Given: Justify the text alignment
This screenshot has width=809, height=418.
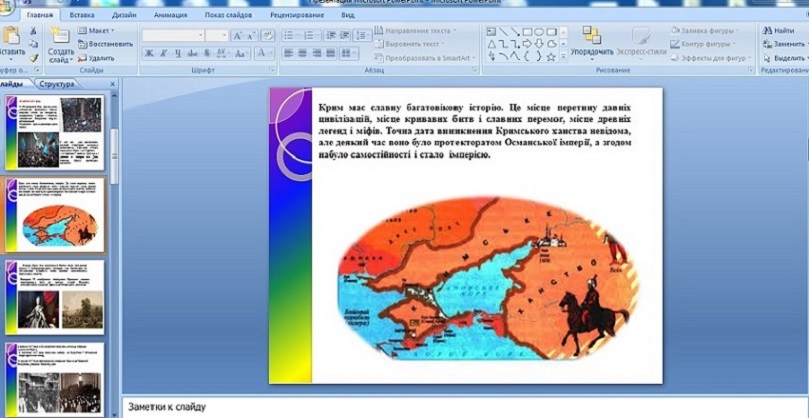Looking at the screenshot, I should coord(330,53).
